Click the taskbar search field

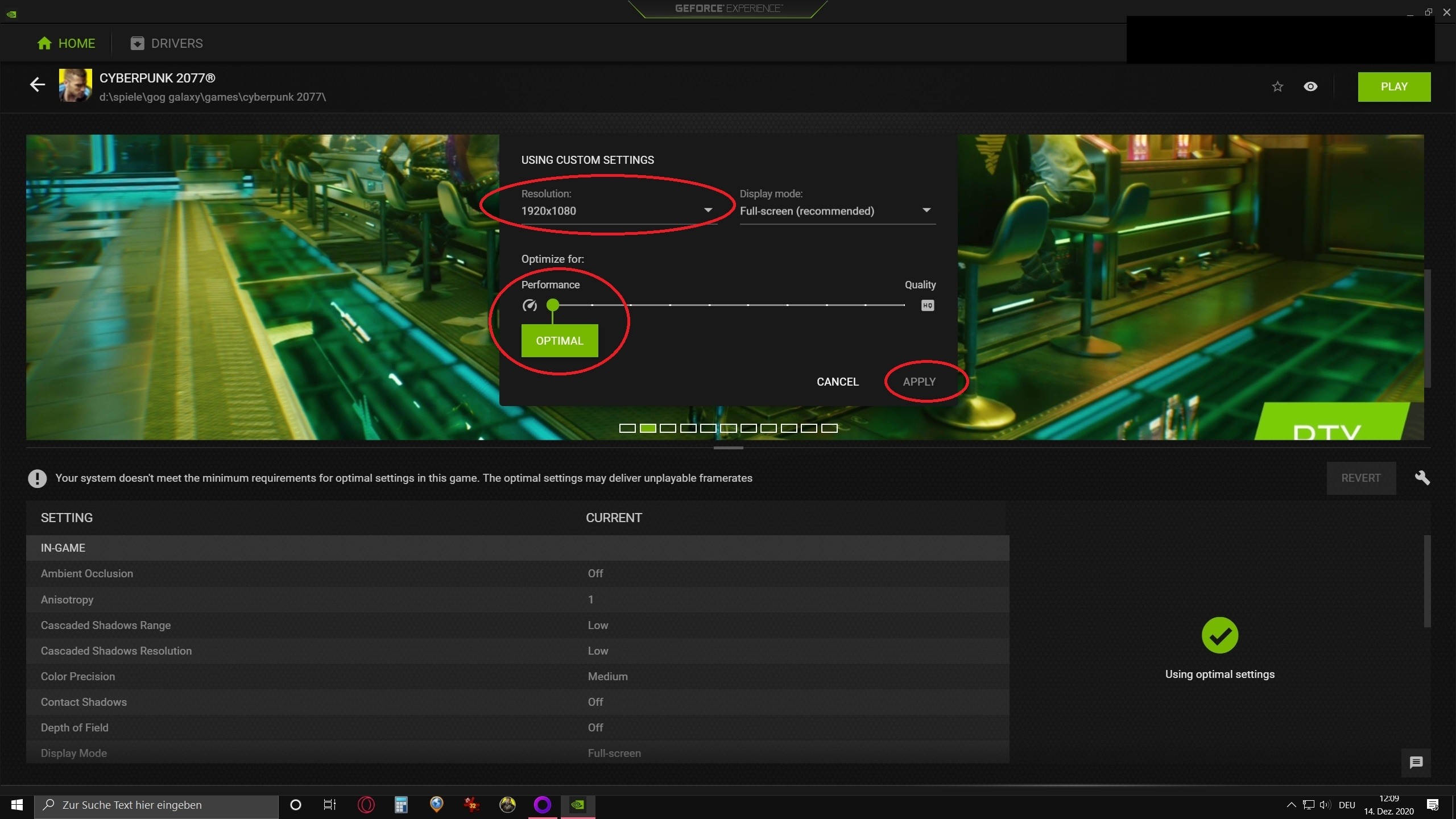point(156,805)
